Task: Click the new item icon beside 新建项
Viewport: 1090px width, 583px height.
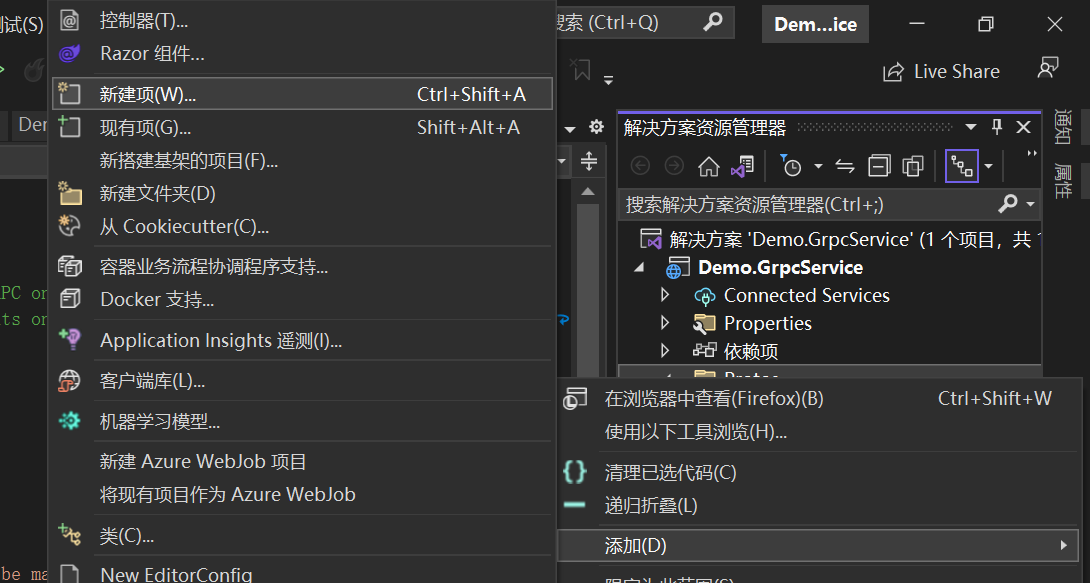Action: coord(70,94)
